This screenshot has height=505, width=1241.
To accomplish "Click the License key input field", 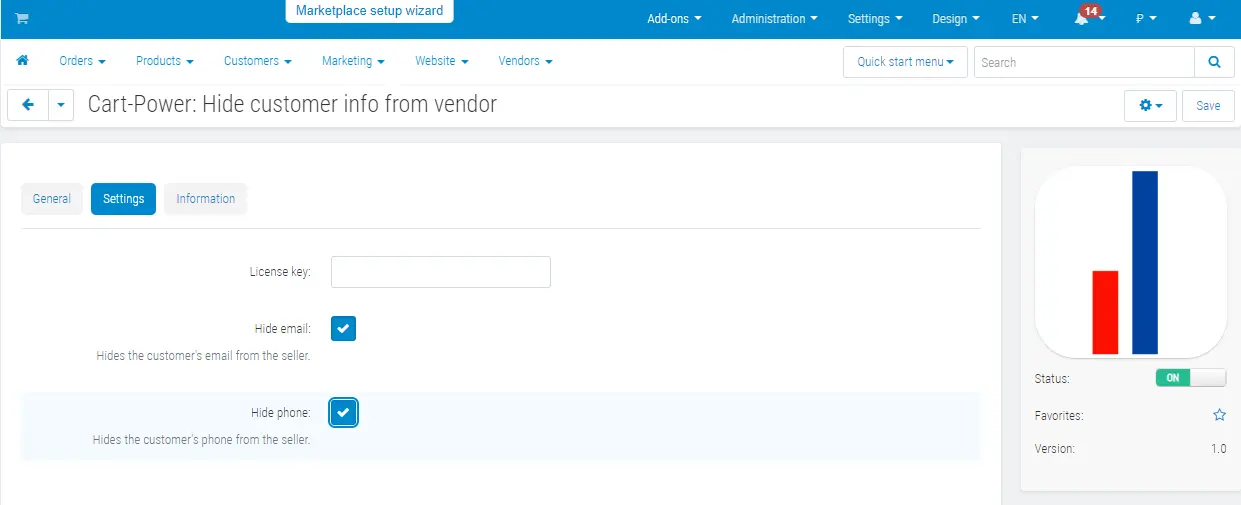I will pos(440,272).
